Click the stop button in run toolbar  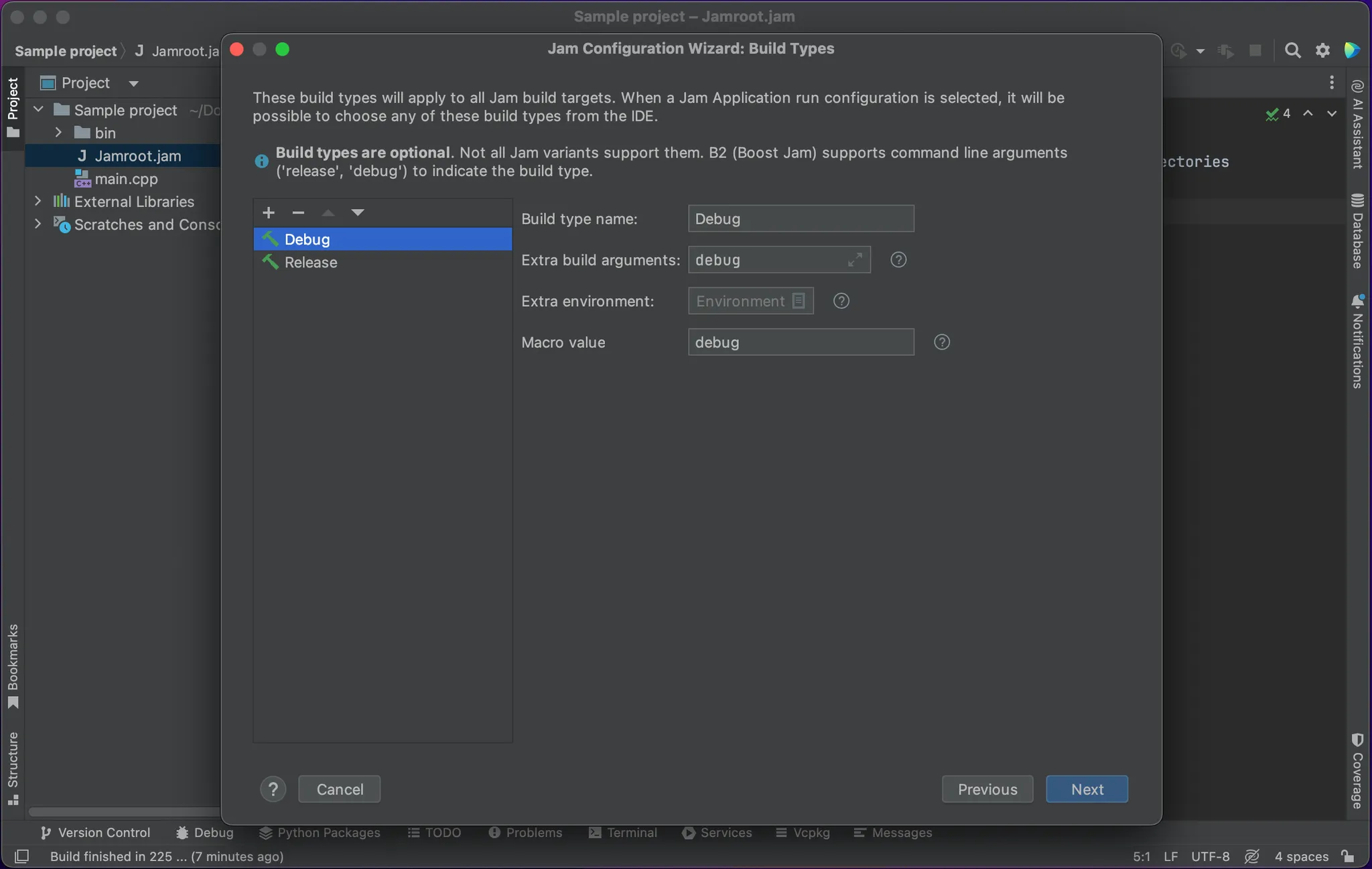[x=1255, y=50]
